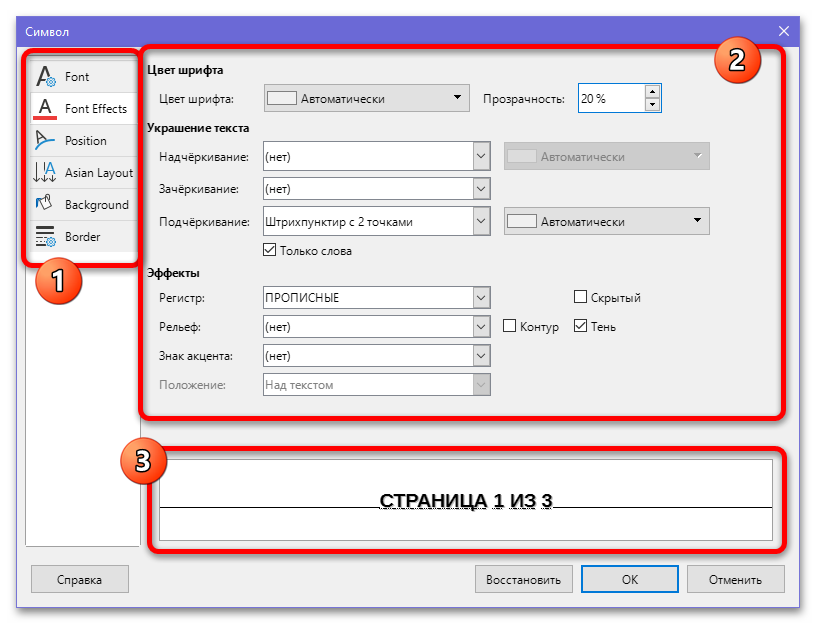Expand the 'Зачёркивание' dropdown
The image size is (816, 624).
point(481,188)
